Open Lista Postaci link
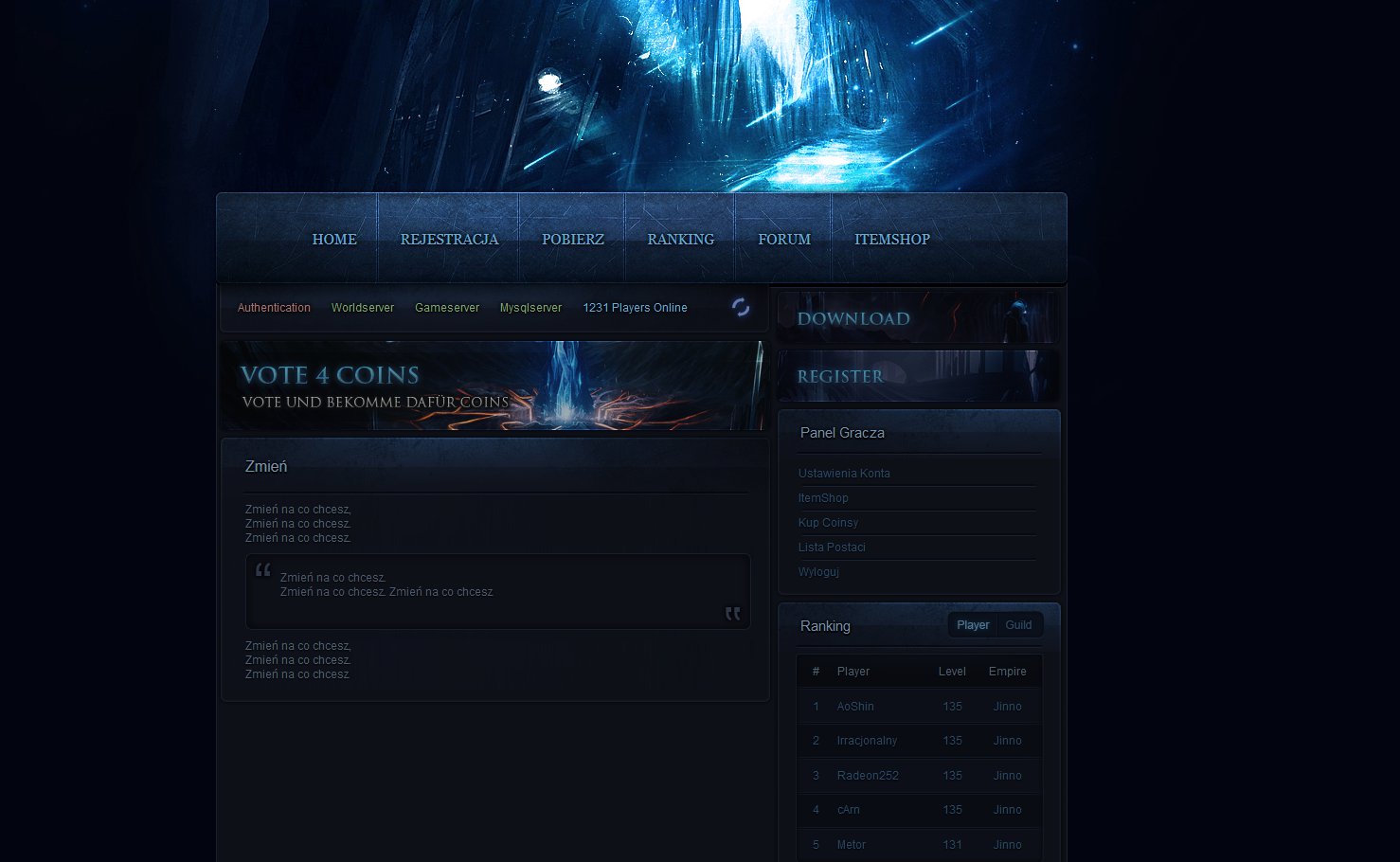The height and width of the screenshot is (862, 1400). click(832, 548)
